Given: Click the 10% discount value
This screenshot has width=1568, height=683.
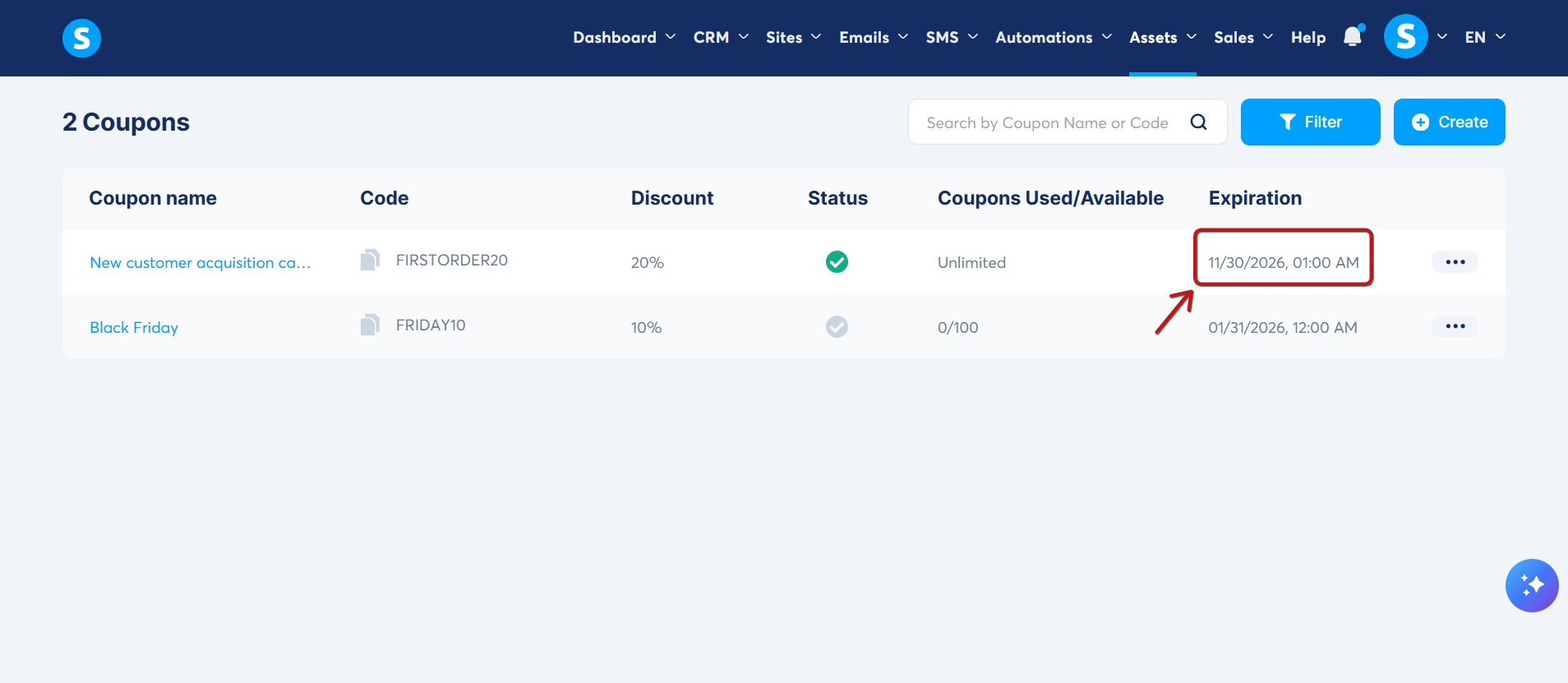Looking at the screenshot, I should point(646,327).
